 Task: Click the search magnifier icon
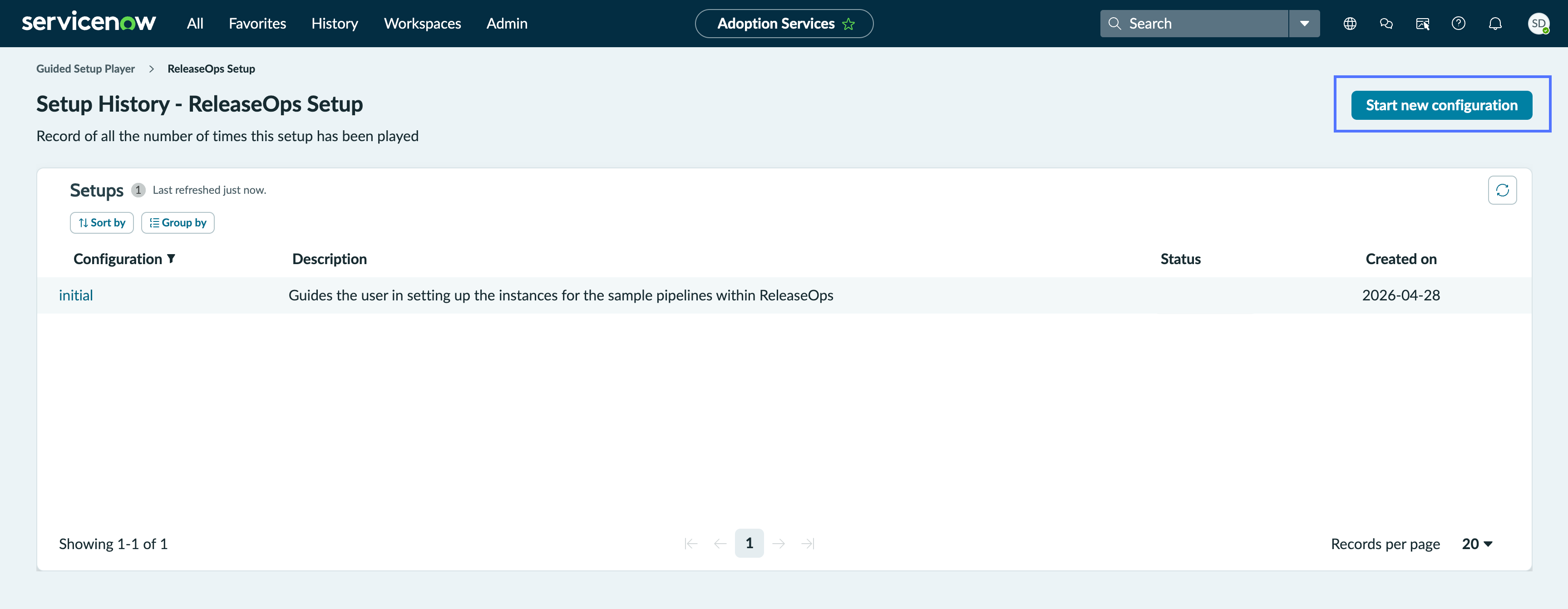pyautogui.click(x=1114, y=23)
